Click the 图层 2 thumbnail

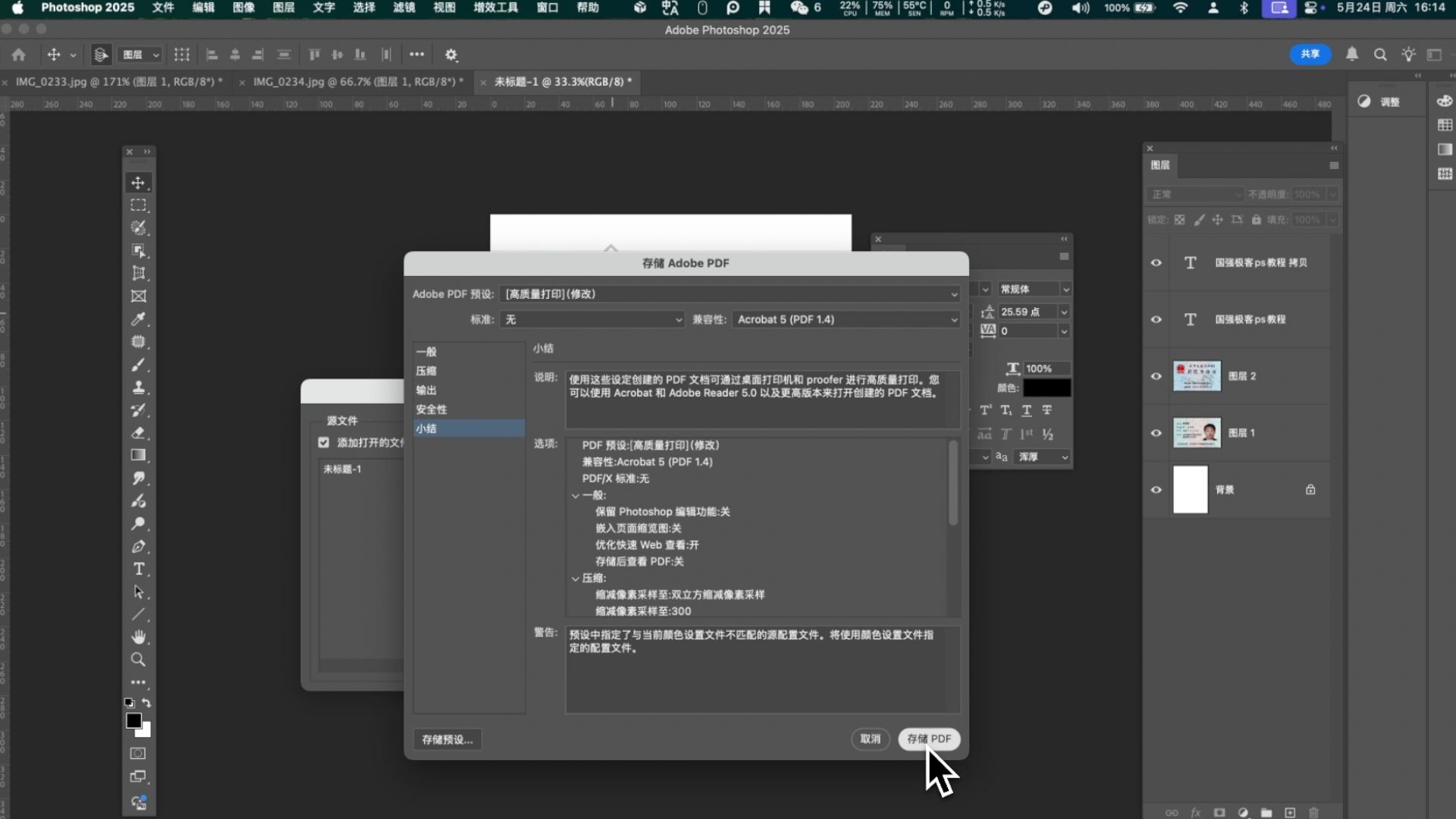tap(1197, 376)
